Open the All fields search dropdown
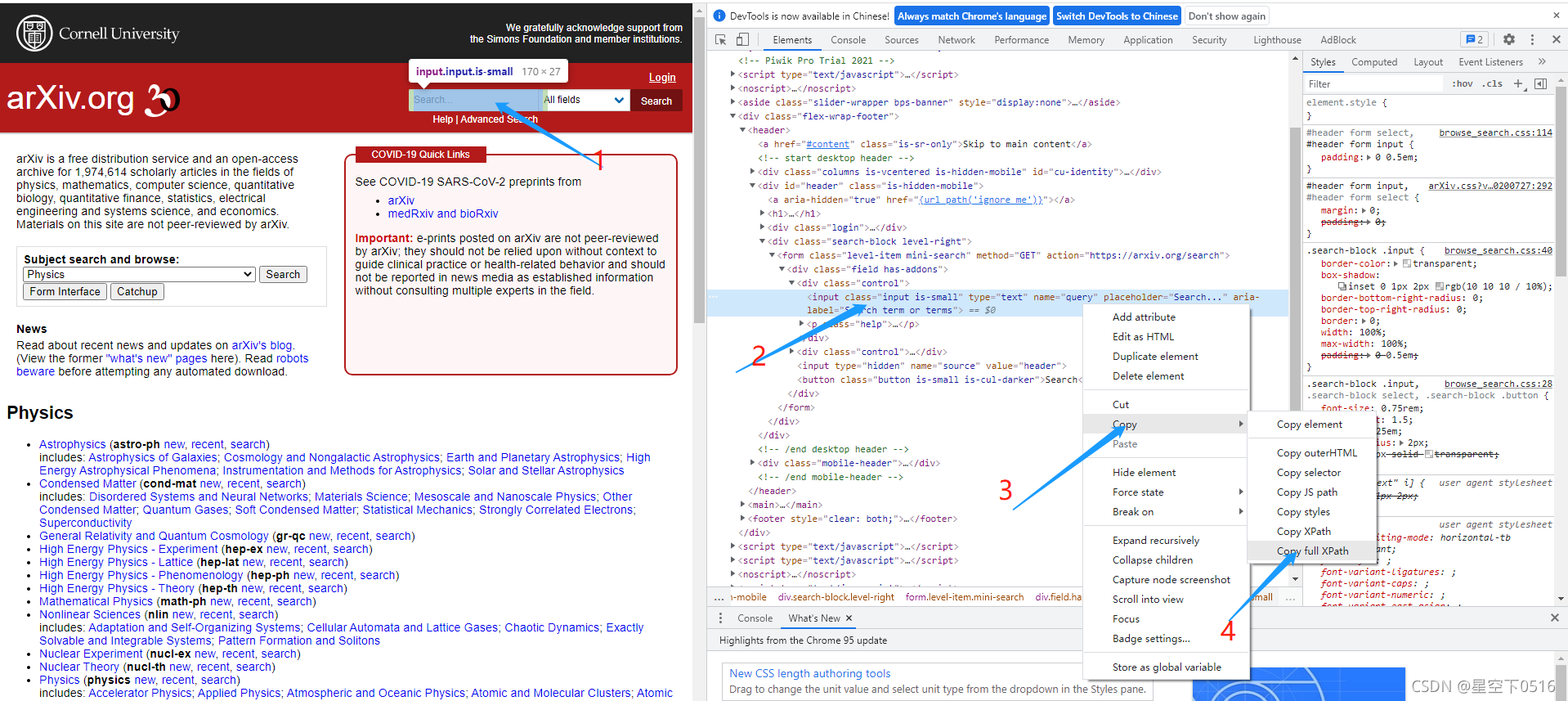Screen dimensions: 1568x701 585,100
